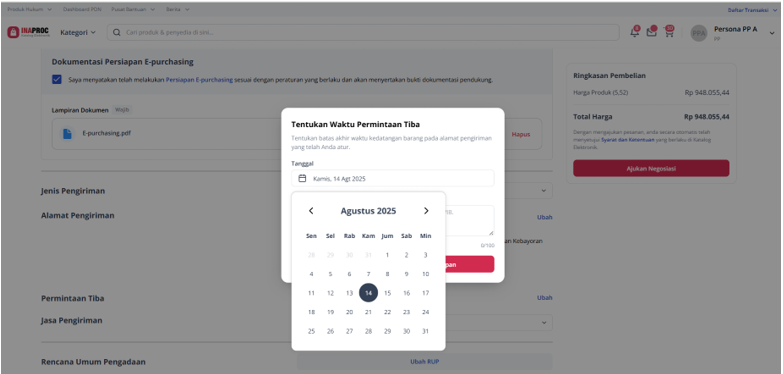Viewport: 783px width, 374px height.
Task: Click the calendar icon in Tanggal field
Action: 302,178
